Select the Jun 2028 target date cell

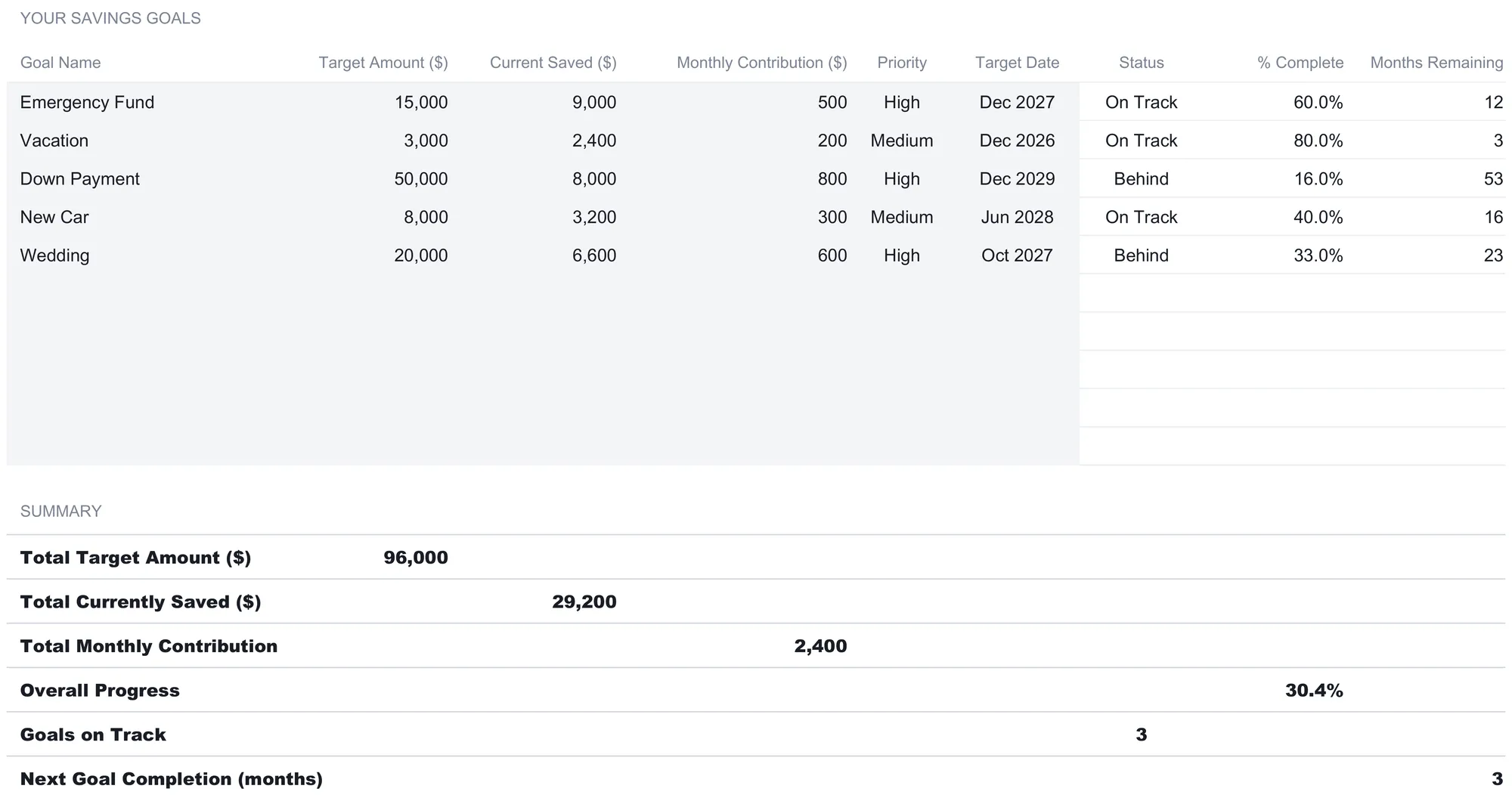1017,218
